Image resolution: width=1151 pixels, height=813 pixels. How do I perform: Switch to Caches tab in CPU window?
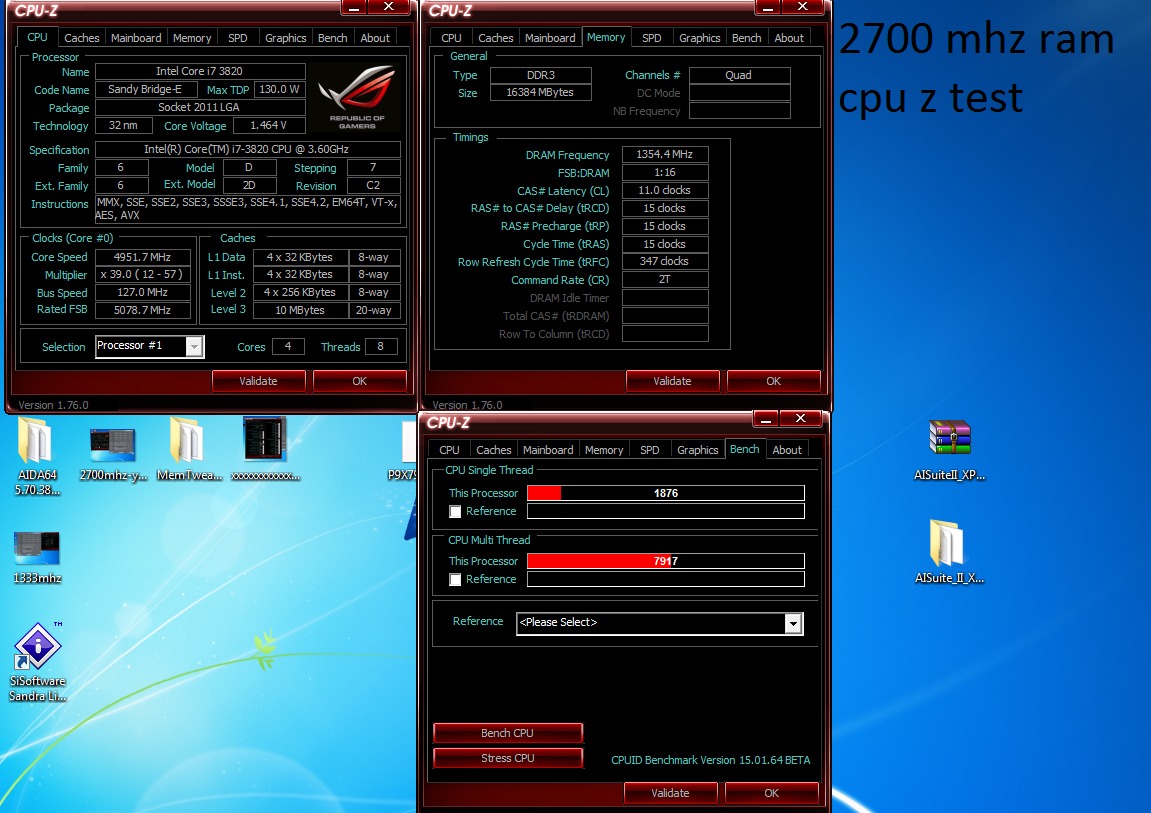(x=81, y=38)
